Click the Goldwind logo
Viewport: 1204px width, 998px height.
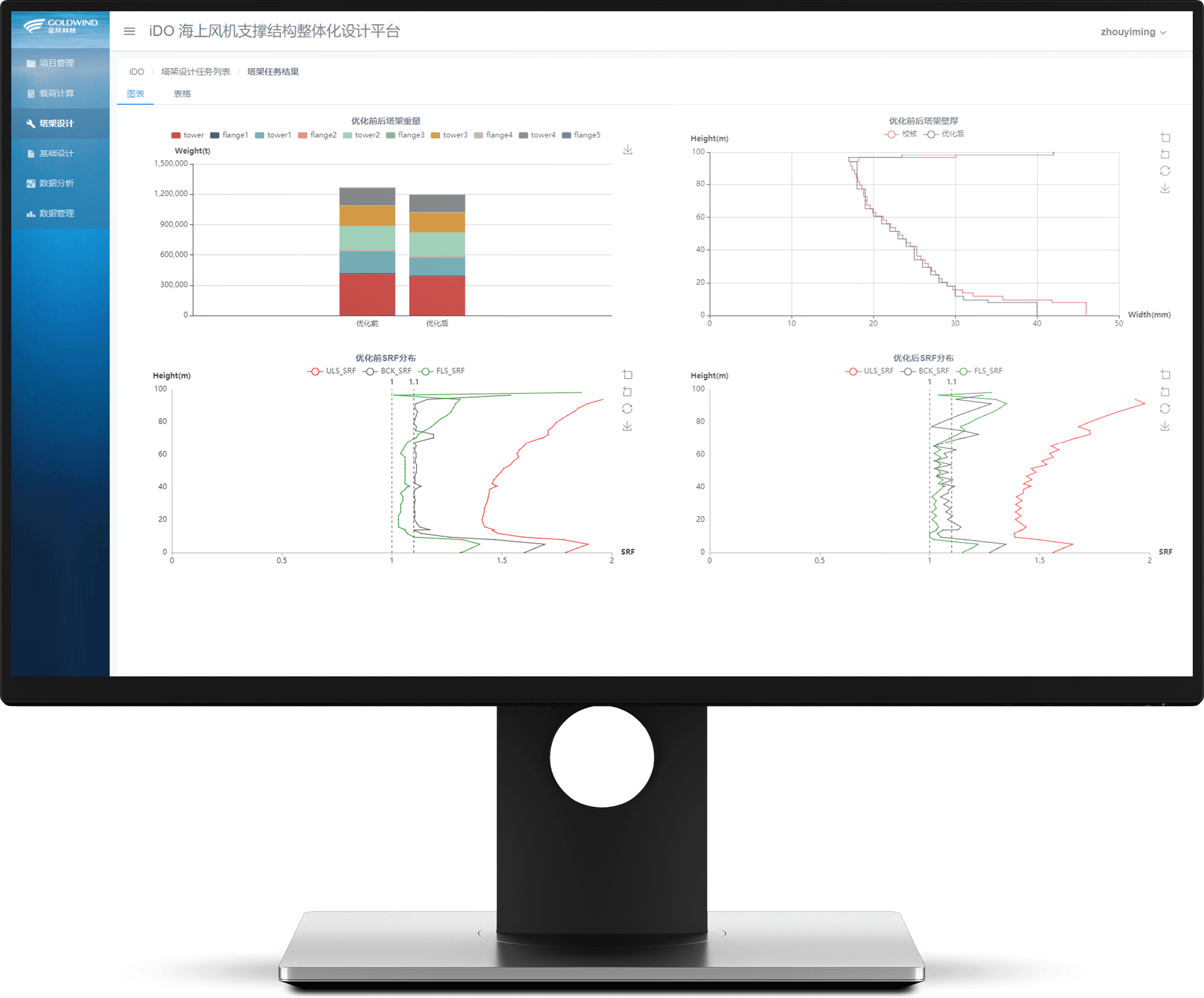pyautogui.click(x=60, y=26)
